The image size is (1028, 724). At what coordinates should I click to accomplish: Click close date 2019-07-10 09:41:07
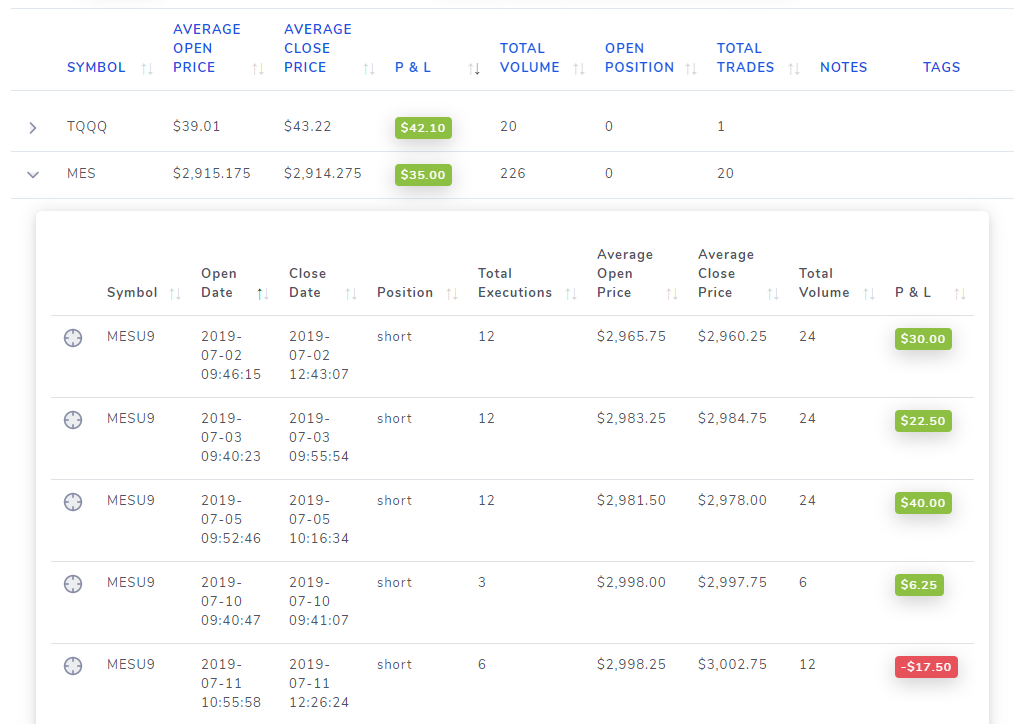point(319,601)
